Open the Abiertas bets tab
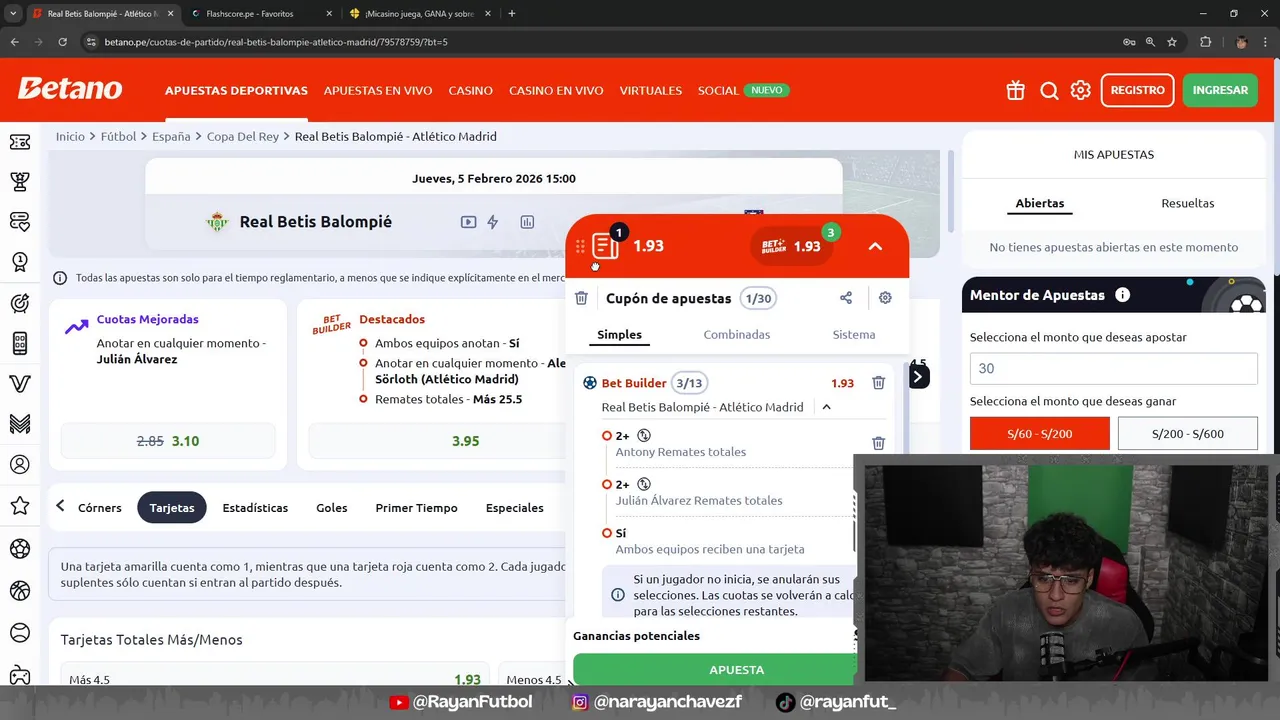Screen dimensions: 1280x720 click(x=1040, y=203)
